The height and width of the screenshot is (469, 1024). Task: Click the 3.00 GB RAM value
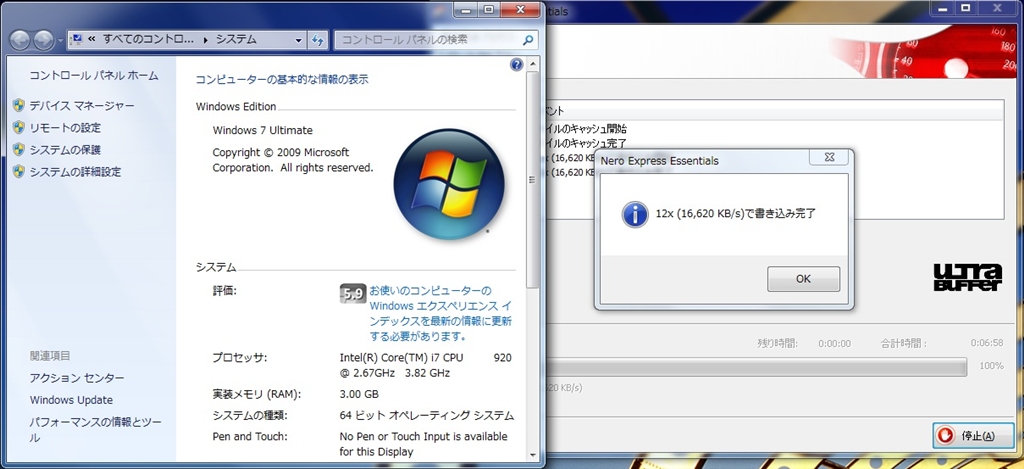[x=359, y=395]
